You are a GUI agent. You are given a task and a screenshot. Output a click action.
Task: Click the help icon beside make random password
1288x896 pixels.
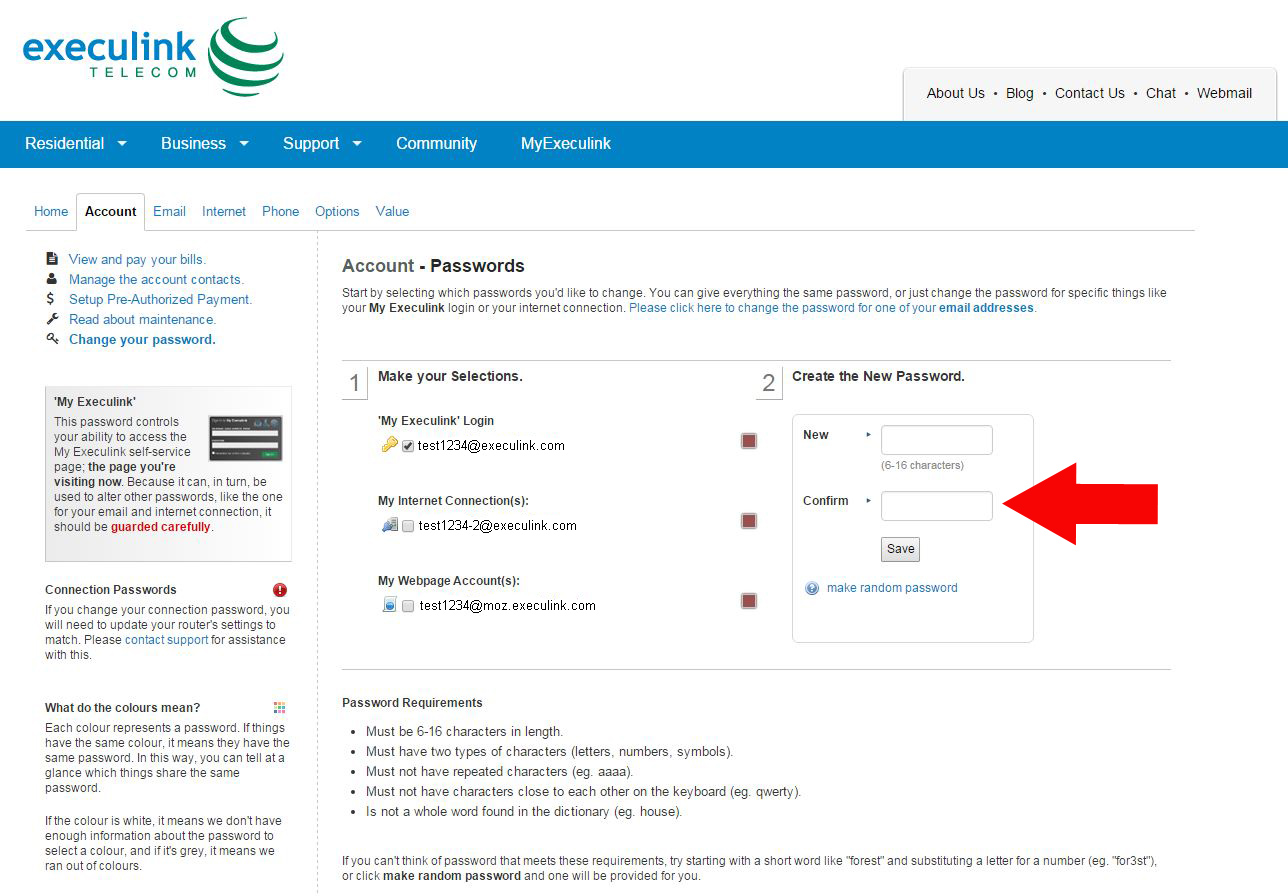click(812, 588)
